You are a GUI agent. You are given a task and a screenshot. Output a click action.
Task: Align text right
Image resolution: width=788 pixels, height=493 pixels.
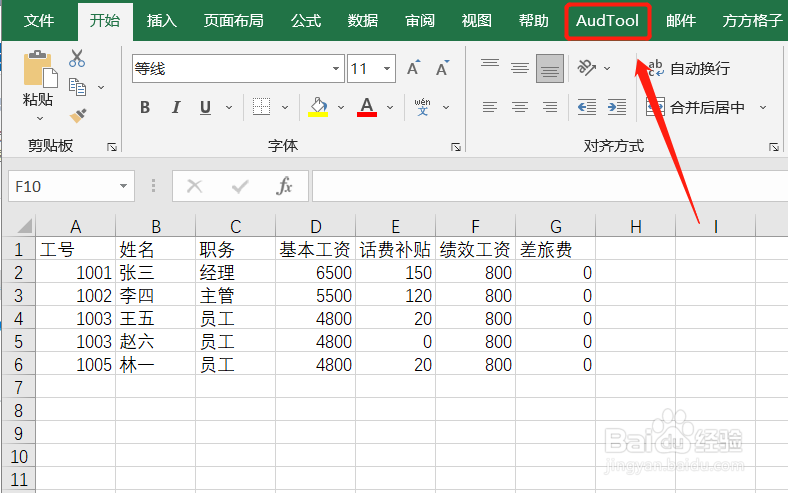tap(550, 107)
